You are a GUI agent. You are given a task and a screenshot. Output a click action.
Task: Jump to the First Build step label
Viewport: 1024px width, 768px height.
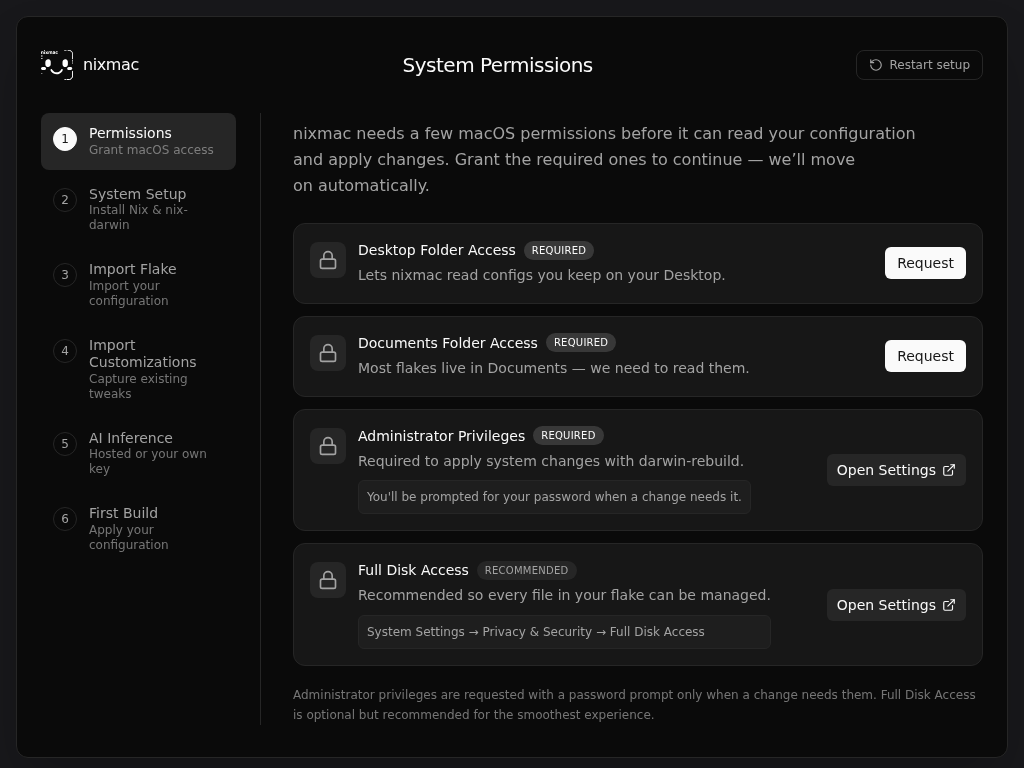[x=123, y=513]
